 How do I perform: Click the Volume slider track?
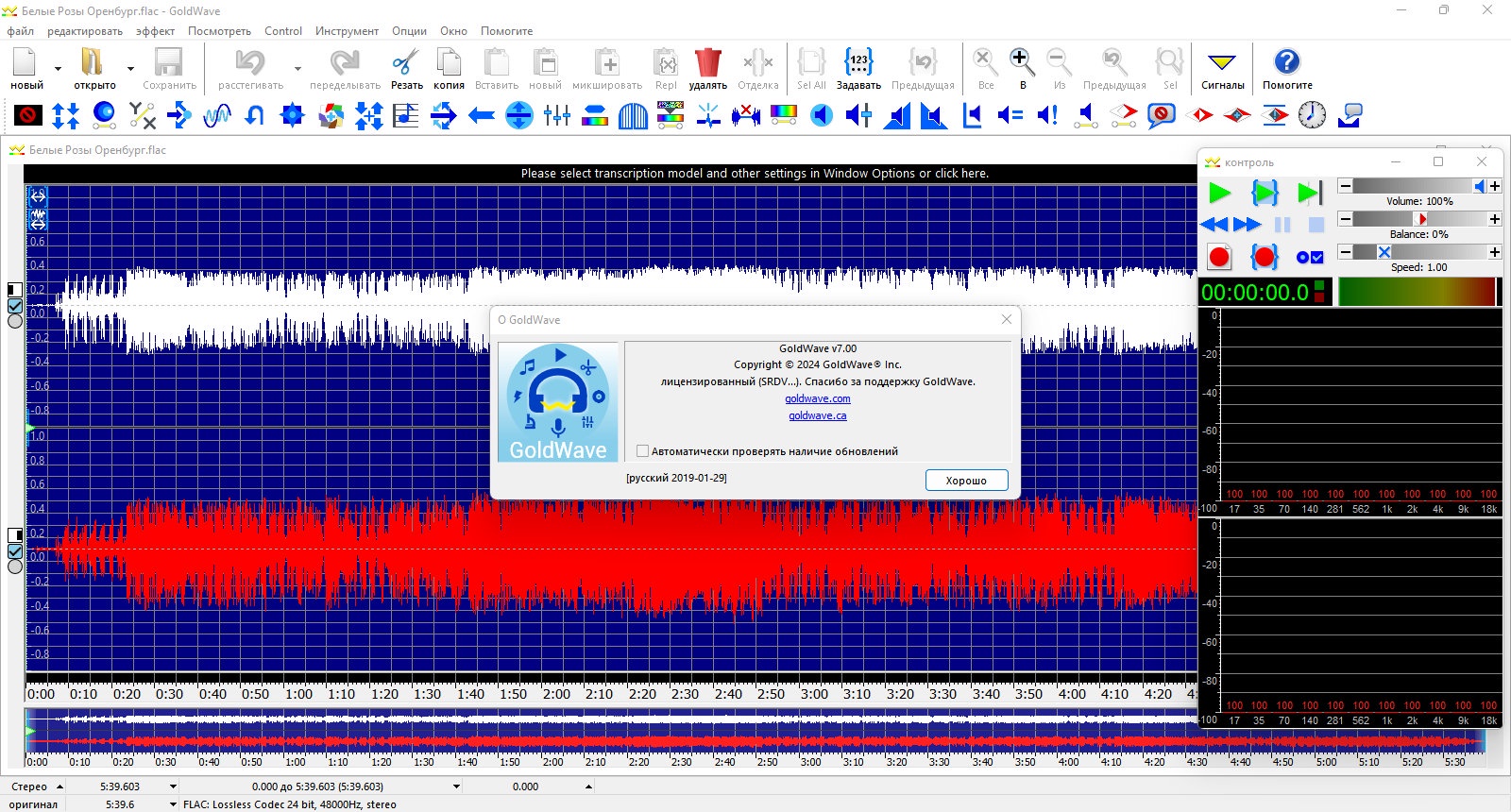(1412, 186)
